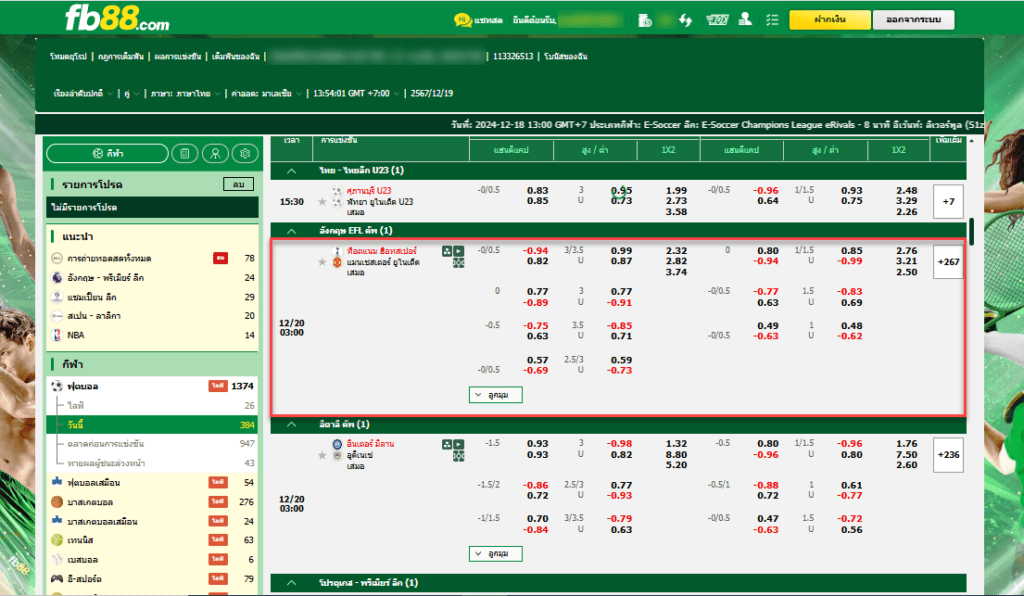
Task: Click the transfer arrows icon in the header
Action: 685,20
